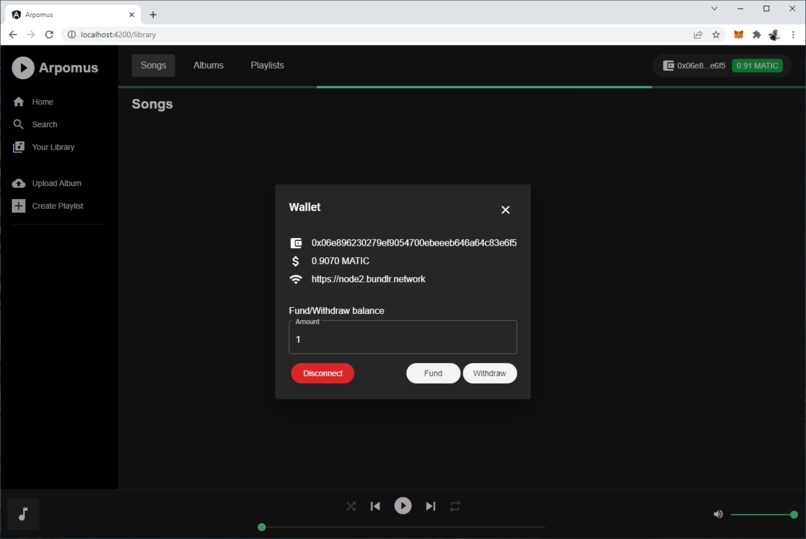Screen dimensions: 806x539
Task: Click the dollar sign balance icon
Action: tap(296, 261)
